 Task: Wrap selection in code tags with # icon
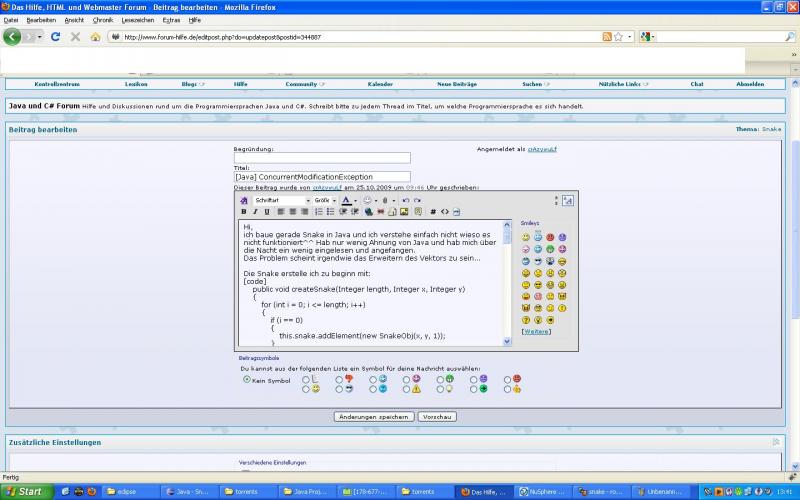click(x=433, y=211)
